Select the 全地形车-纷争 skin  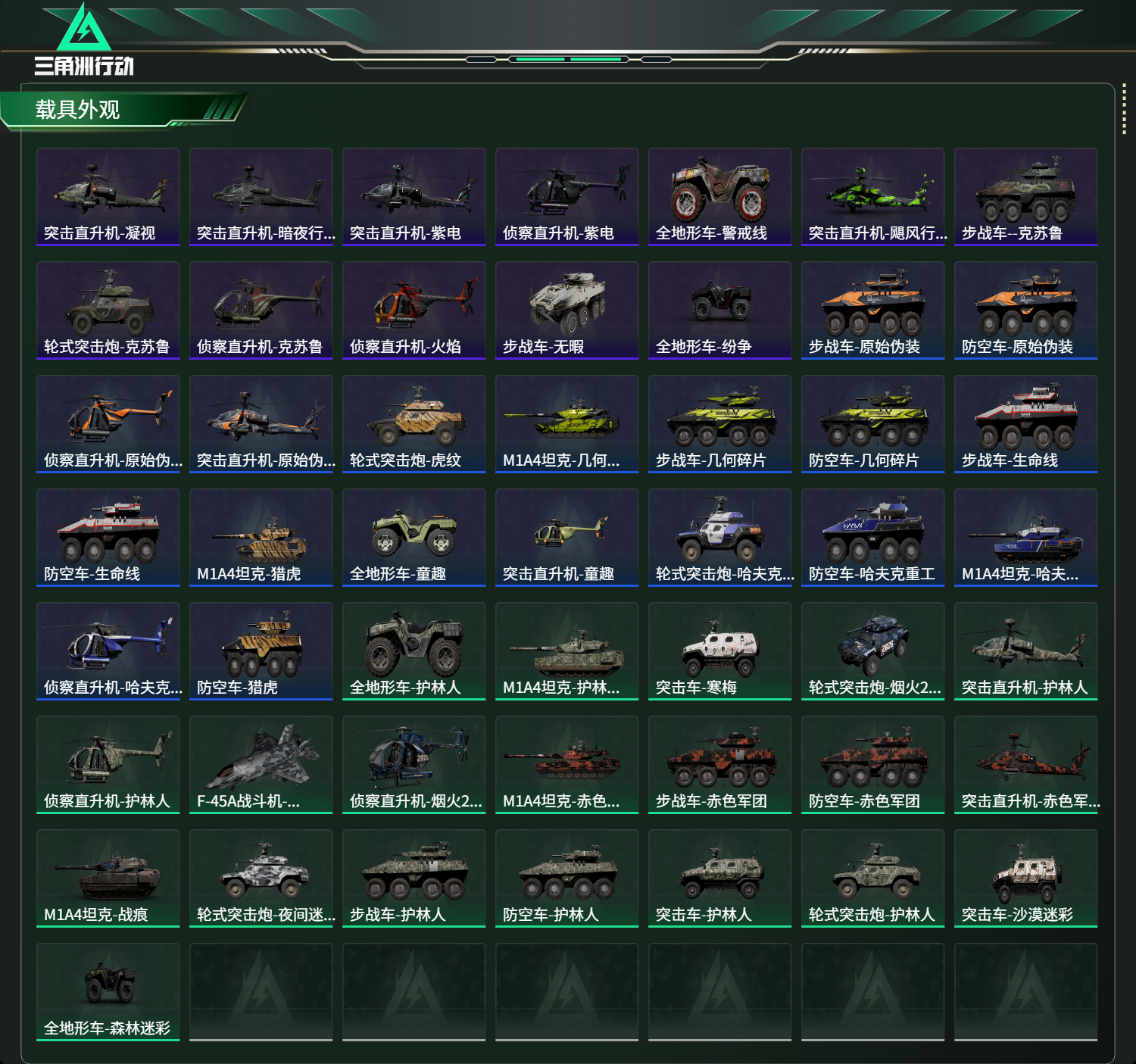coord(720,310)
